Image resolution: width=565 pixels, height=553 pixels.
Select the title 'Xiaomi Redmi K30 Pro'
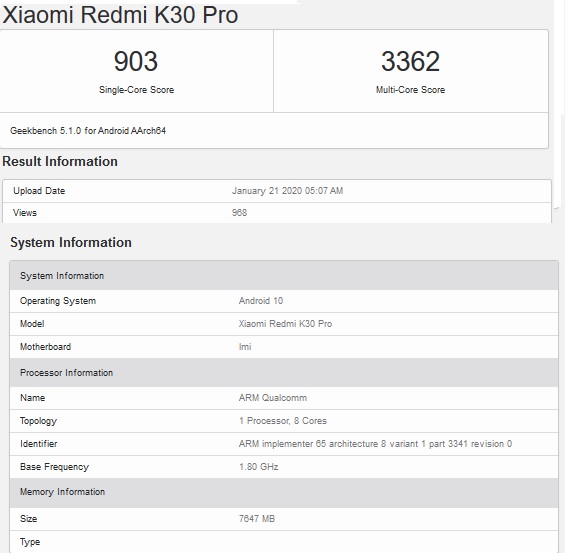coord(120,15)
